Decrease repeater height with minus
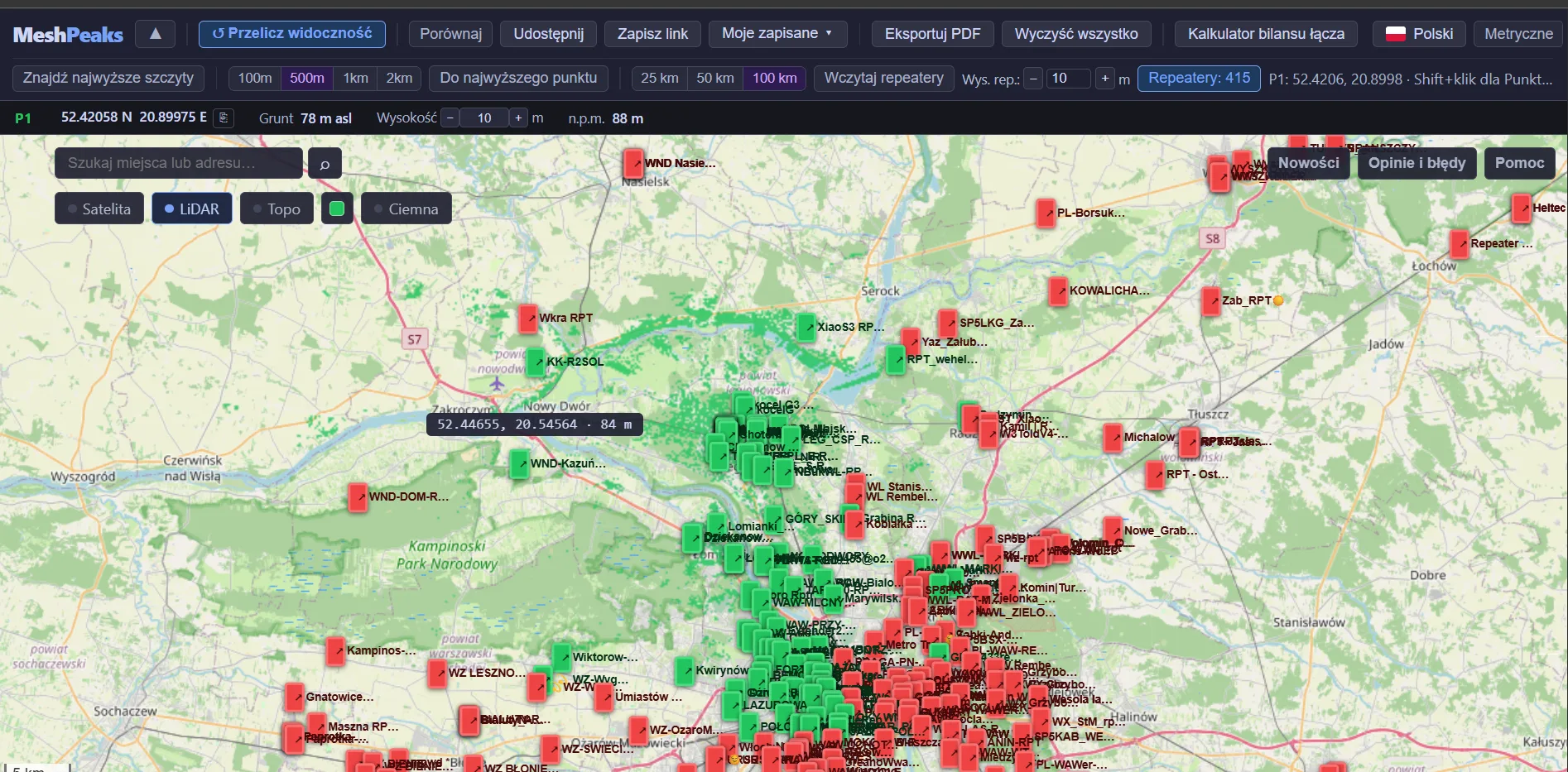The width and height of the screenshot is (1568, 772). (x=1033, y=79)
